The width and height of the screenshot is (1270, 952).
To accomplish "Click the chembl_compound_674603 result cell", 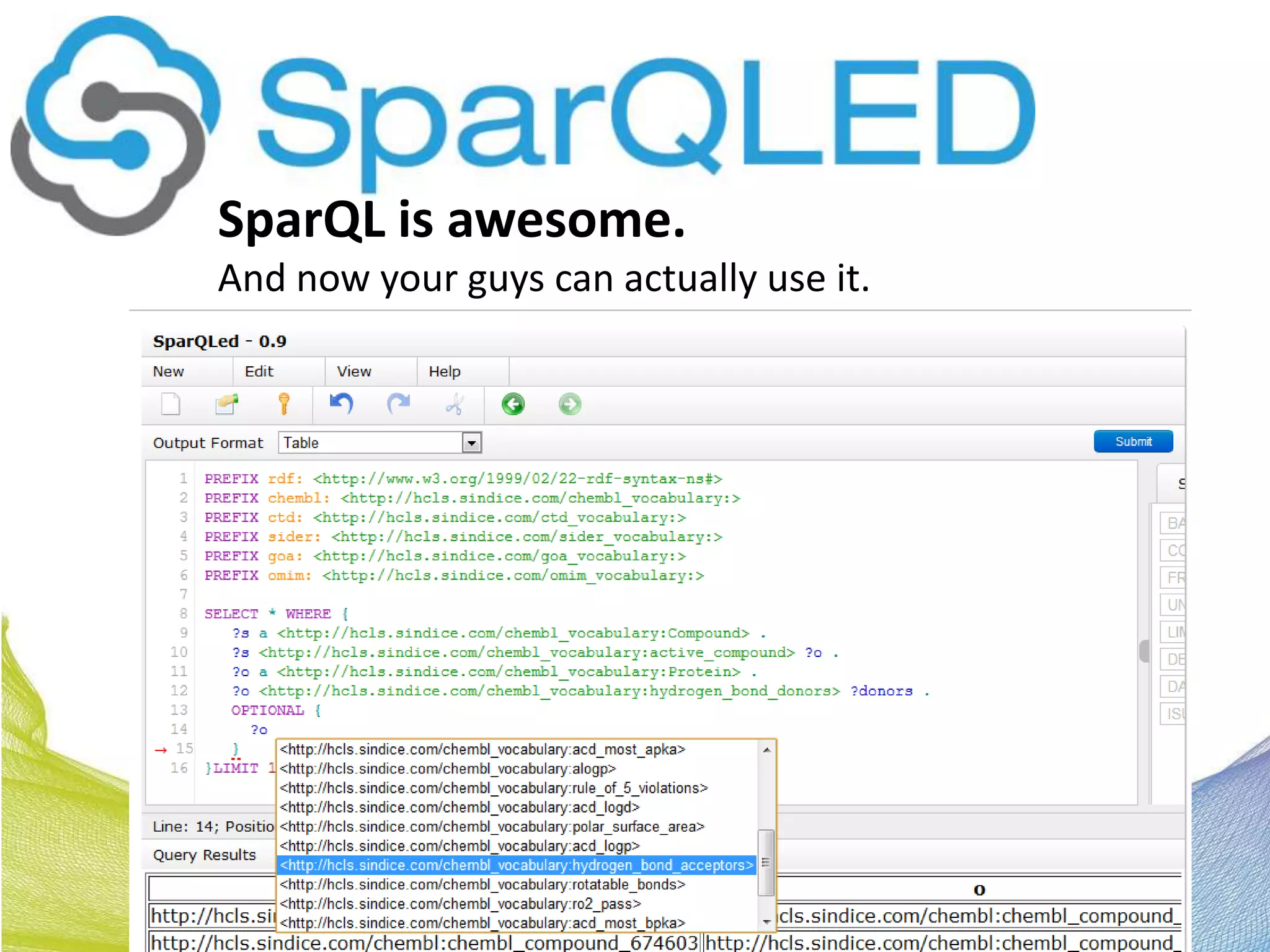I will pyautogui.click(x=425, y=943).
